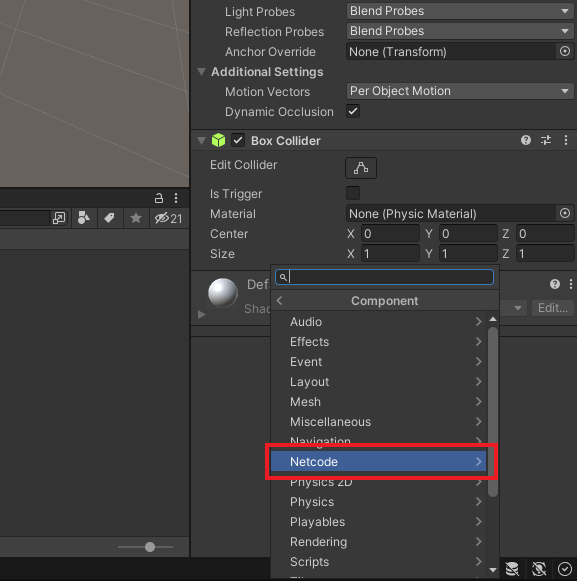The width and height of the screenshot is (577, 581).
Task: Click Center X value field
Action: tap(390, 233)
